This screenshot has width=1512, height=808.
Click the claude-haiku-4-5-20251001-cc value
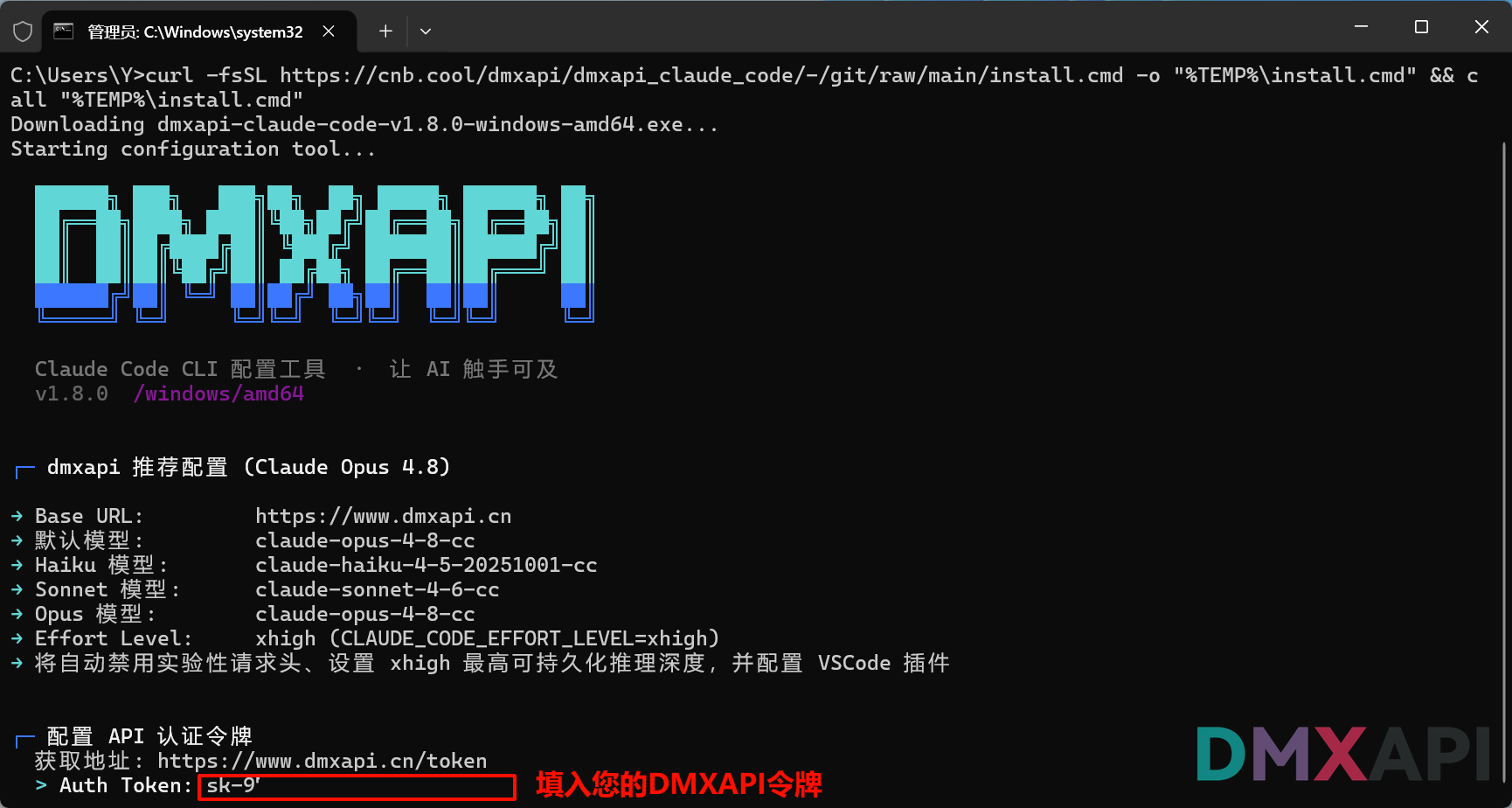426,565
